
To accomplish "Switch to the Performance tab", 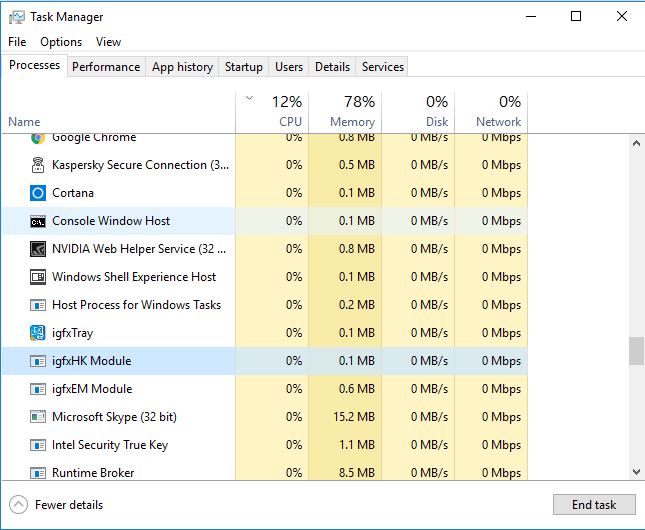I will [x=106, y=67].
